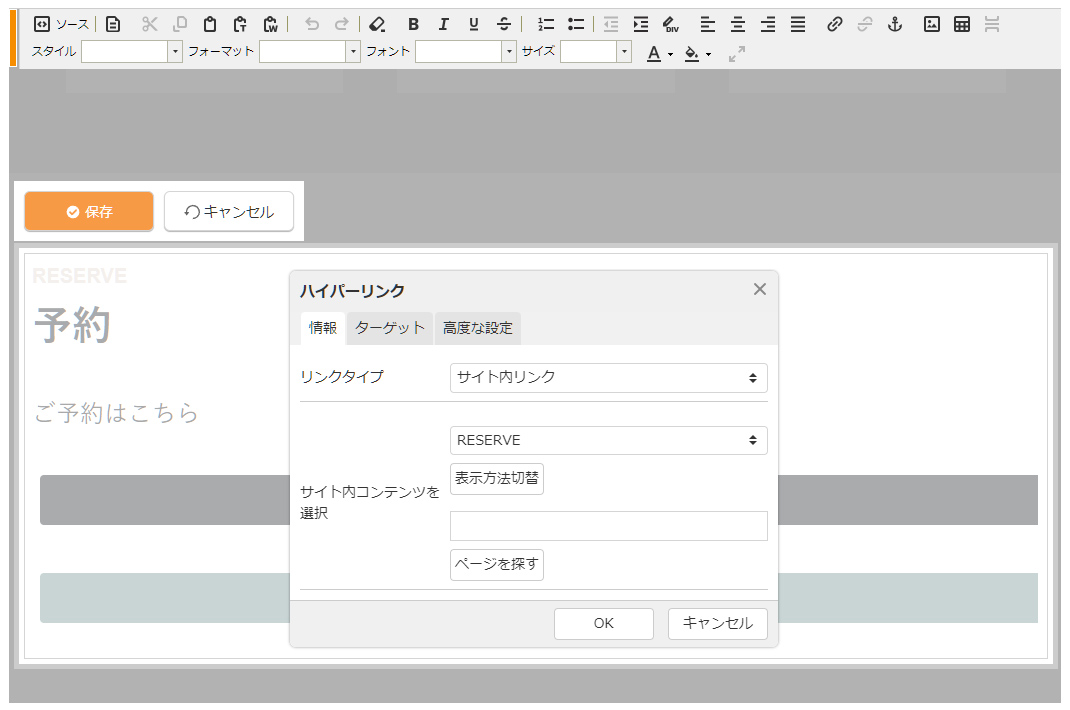The height and width of the screenshot is (710, 1070).
Task: Insert a table from the toolbar
Action: [x=962, y=24]
